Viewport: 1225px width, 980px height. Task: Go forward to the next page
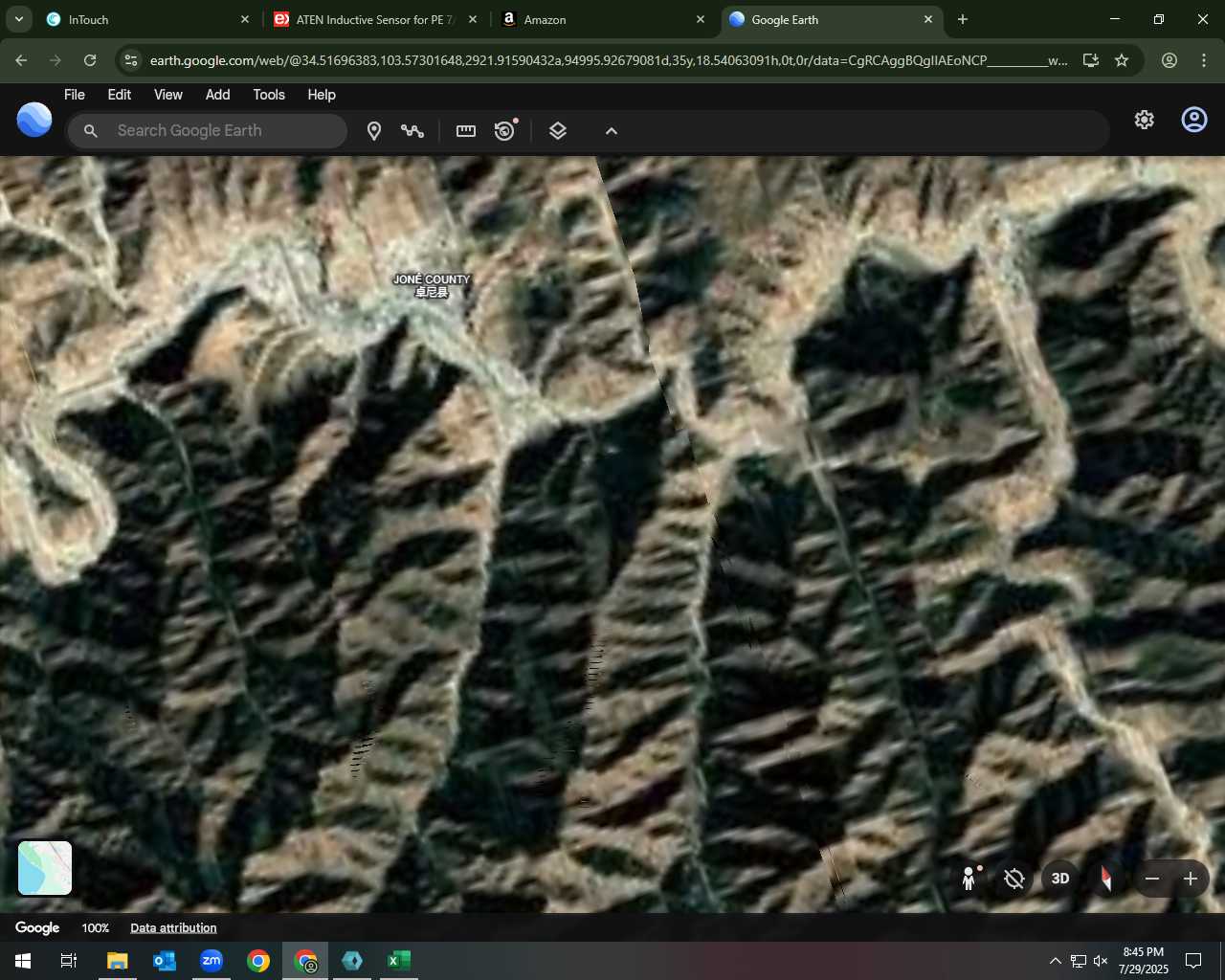tap(56, 60)
